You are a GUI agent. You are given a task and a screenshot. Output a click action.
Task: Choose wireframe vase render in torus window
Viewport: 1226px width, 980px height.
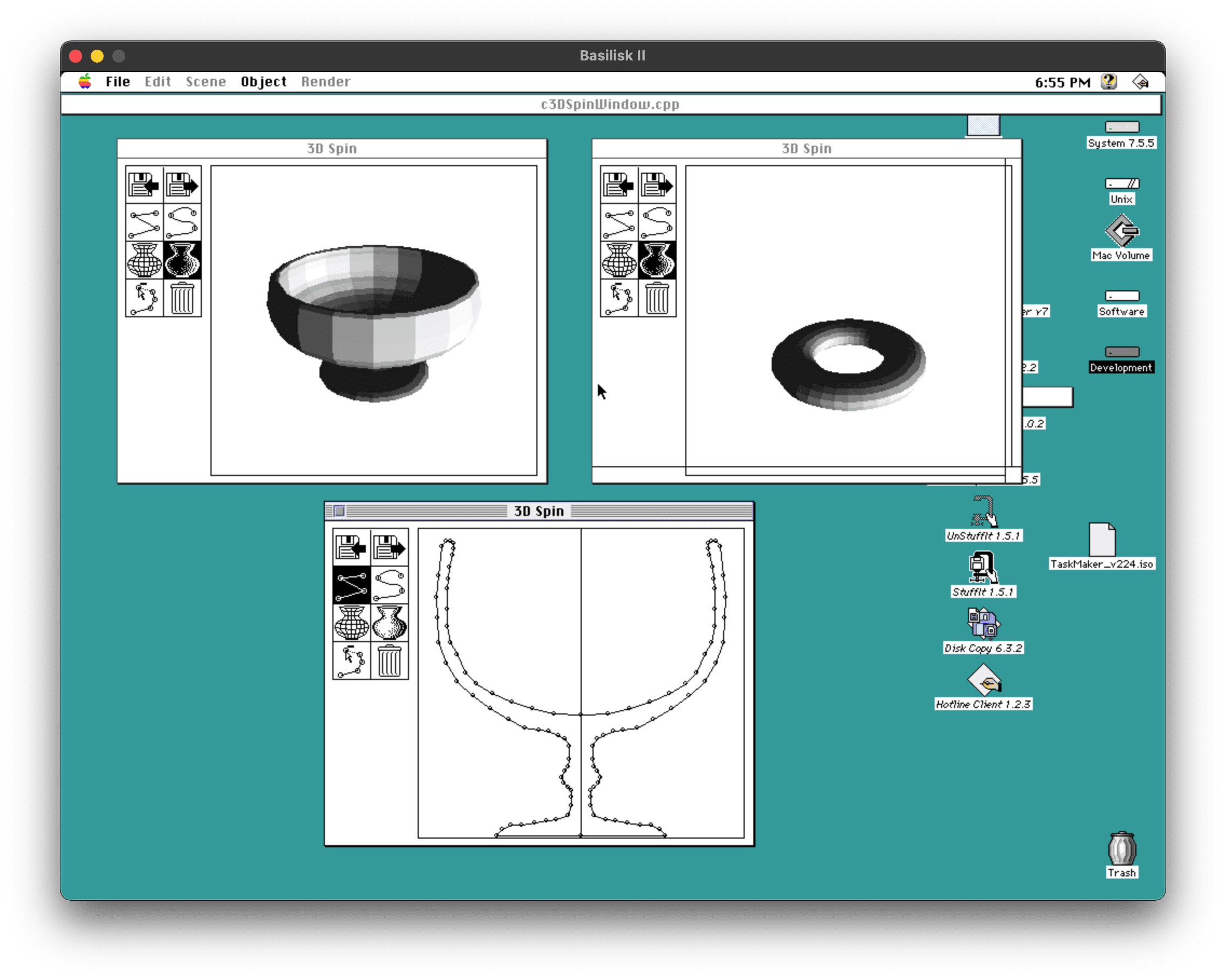[x=619, y=260]
